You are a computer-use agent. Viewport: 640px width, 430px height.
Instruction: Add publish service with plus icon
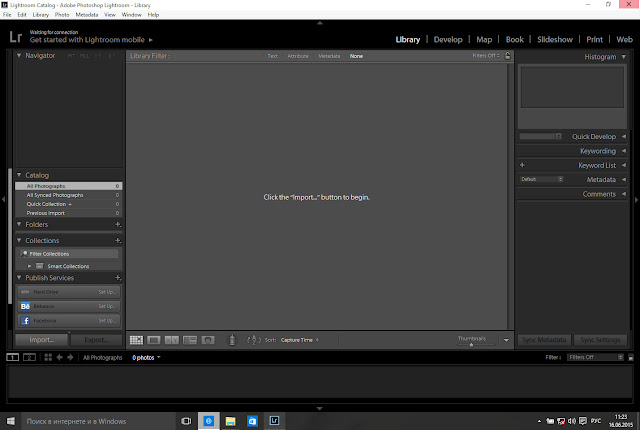[x=118, y=277]
